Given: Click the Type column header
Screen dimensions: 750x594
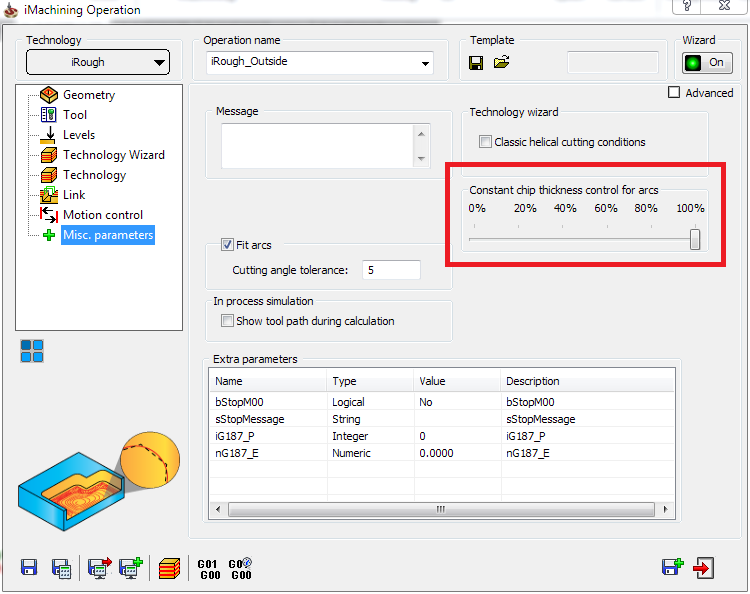Looking at the screenshot, I should (370, 381).
